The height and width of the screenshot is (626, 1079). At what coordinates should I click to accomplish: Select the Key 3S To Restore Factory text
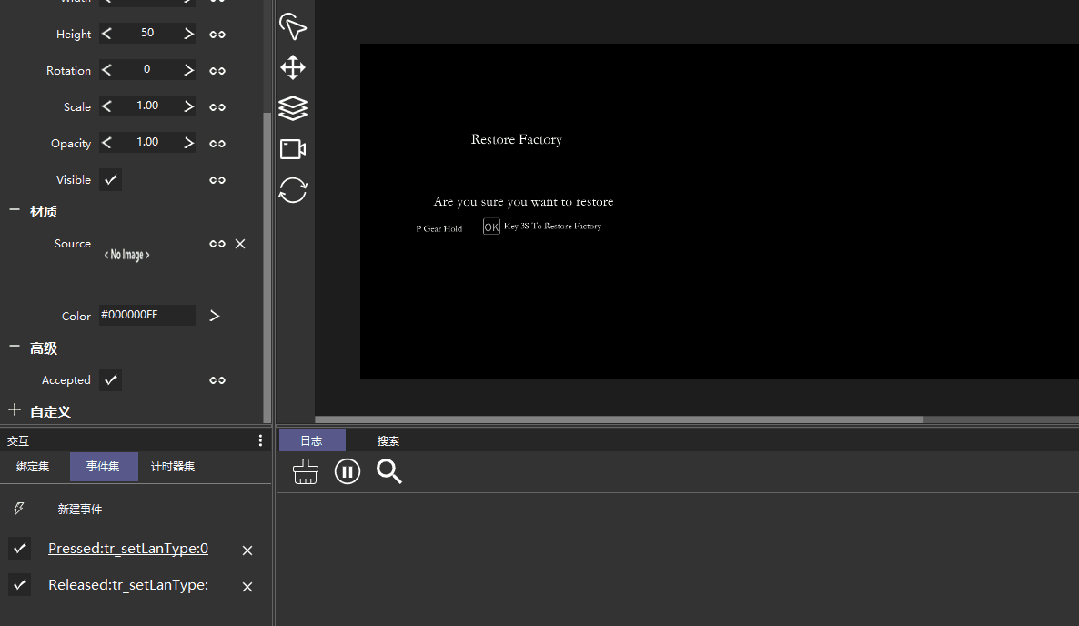pos(553,226)
